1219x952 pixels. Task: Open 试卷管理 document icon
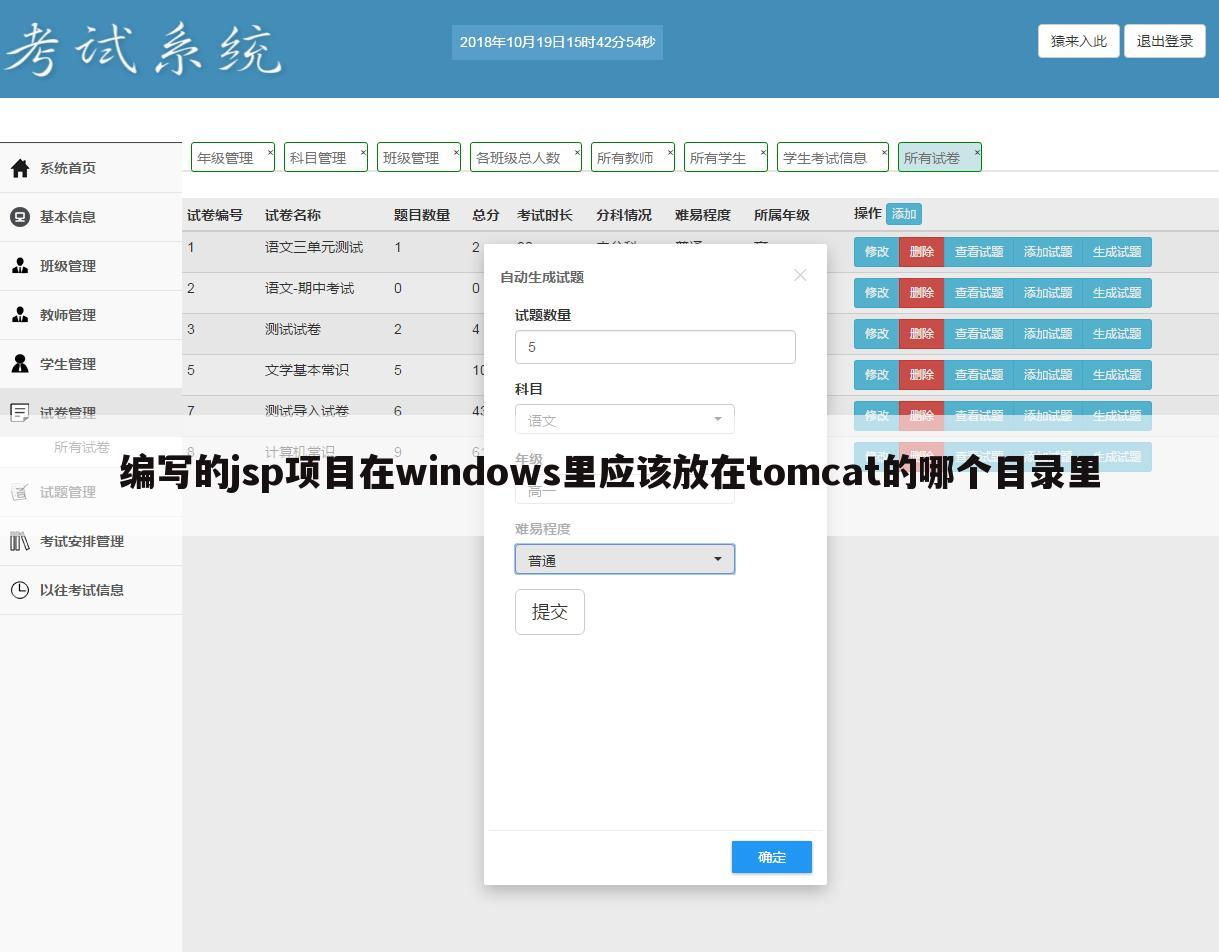click(20, 412)
